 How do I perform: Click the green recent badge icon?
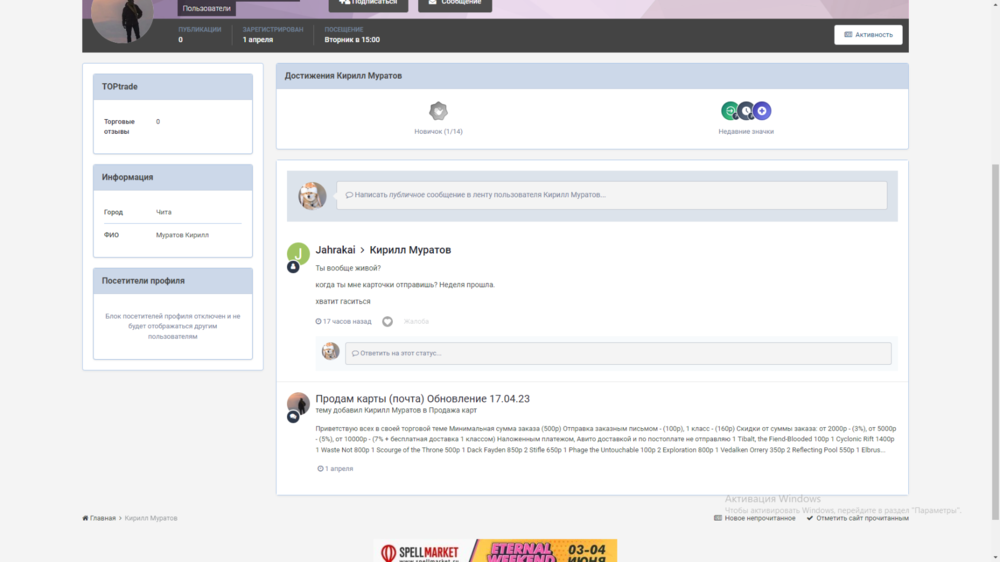[x=729, y=110]
